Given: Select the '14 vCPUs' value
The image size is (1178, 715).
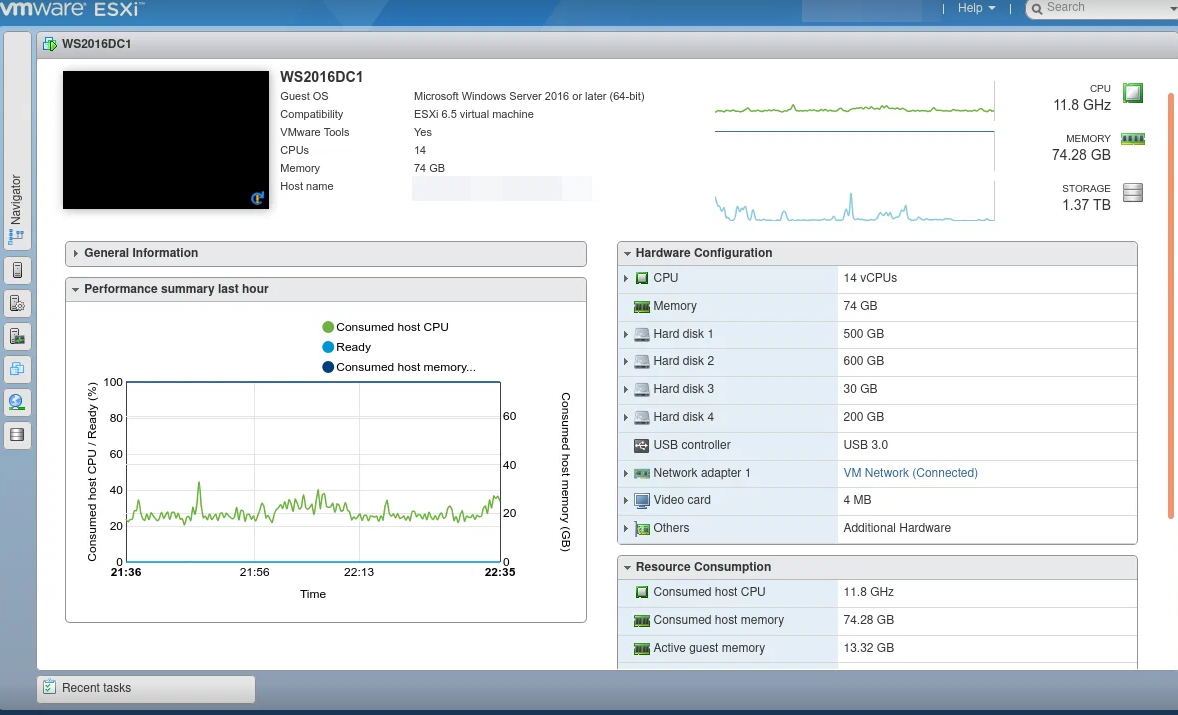Looking at the screenshot, I should tap(870, 278).
